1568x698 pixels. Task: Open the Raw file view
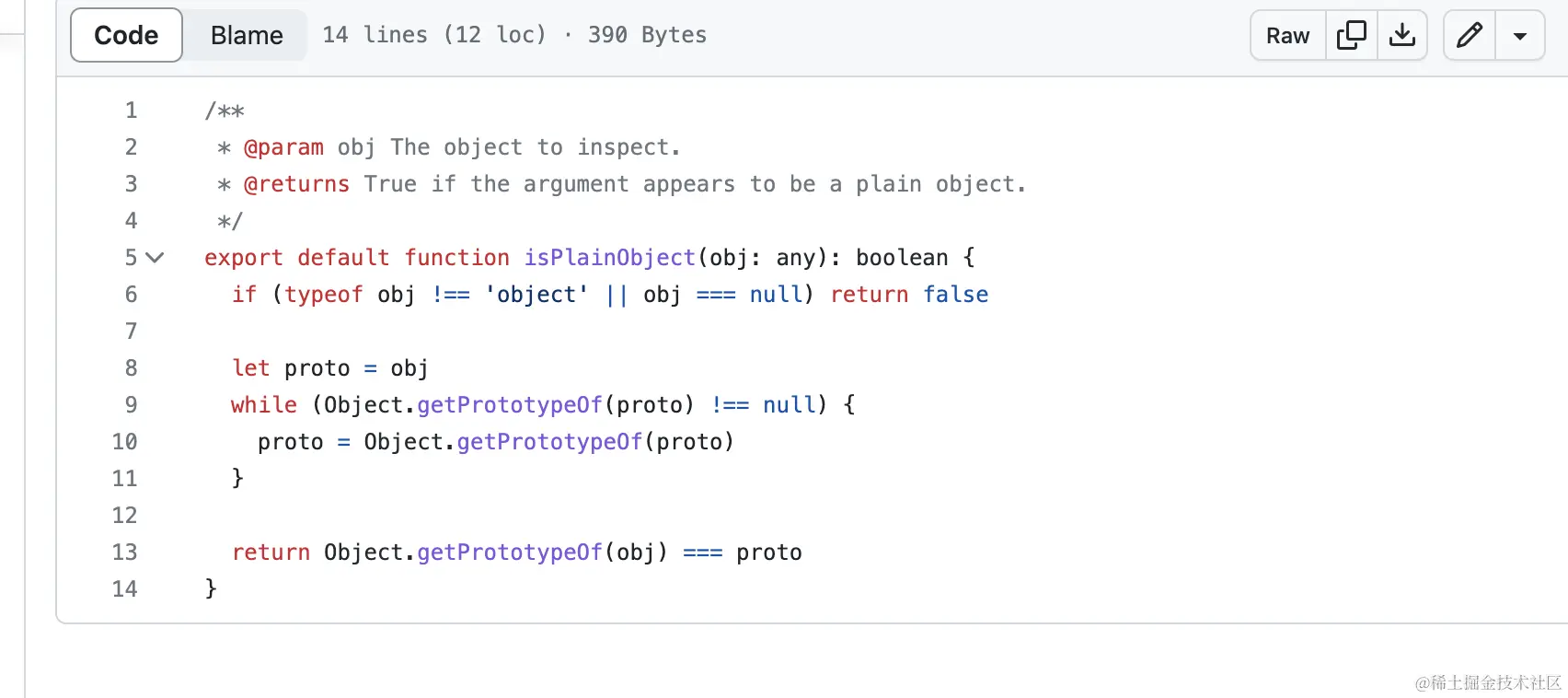[x=1287, y=35]
